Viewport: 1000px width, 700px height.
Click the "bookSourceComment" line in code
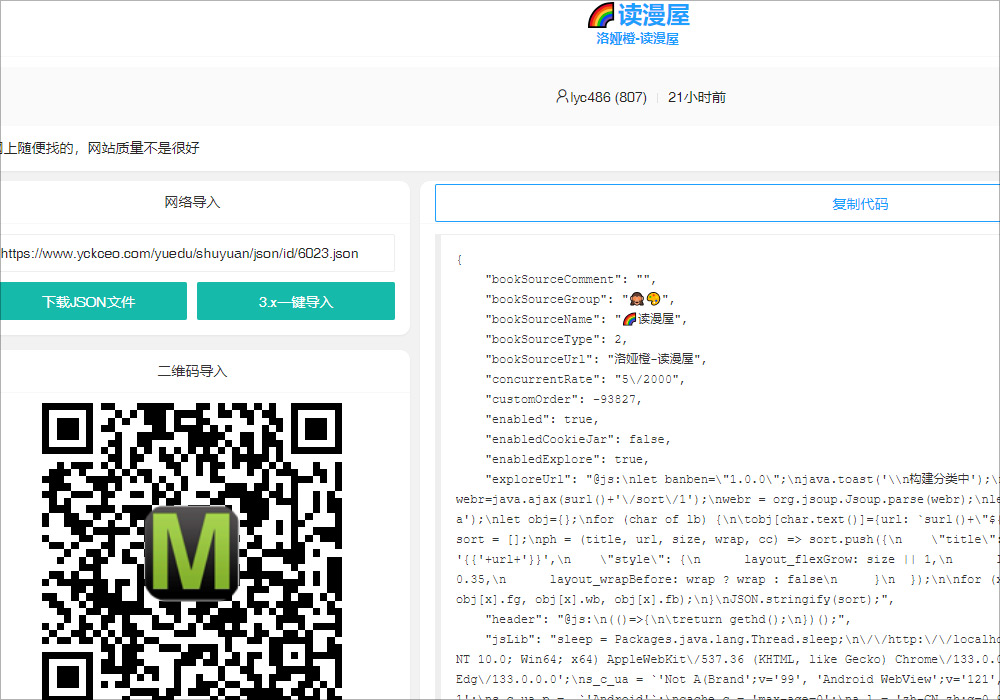pyautogui.click(x=570, y=279)
